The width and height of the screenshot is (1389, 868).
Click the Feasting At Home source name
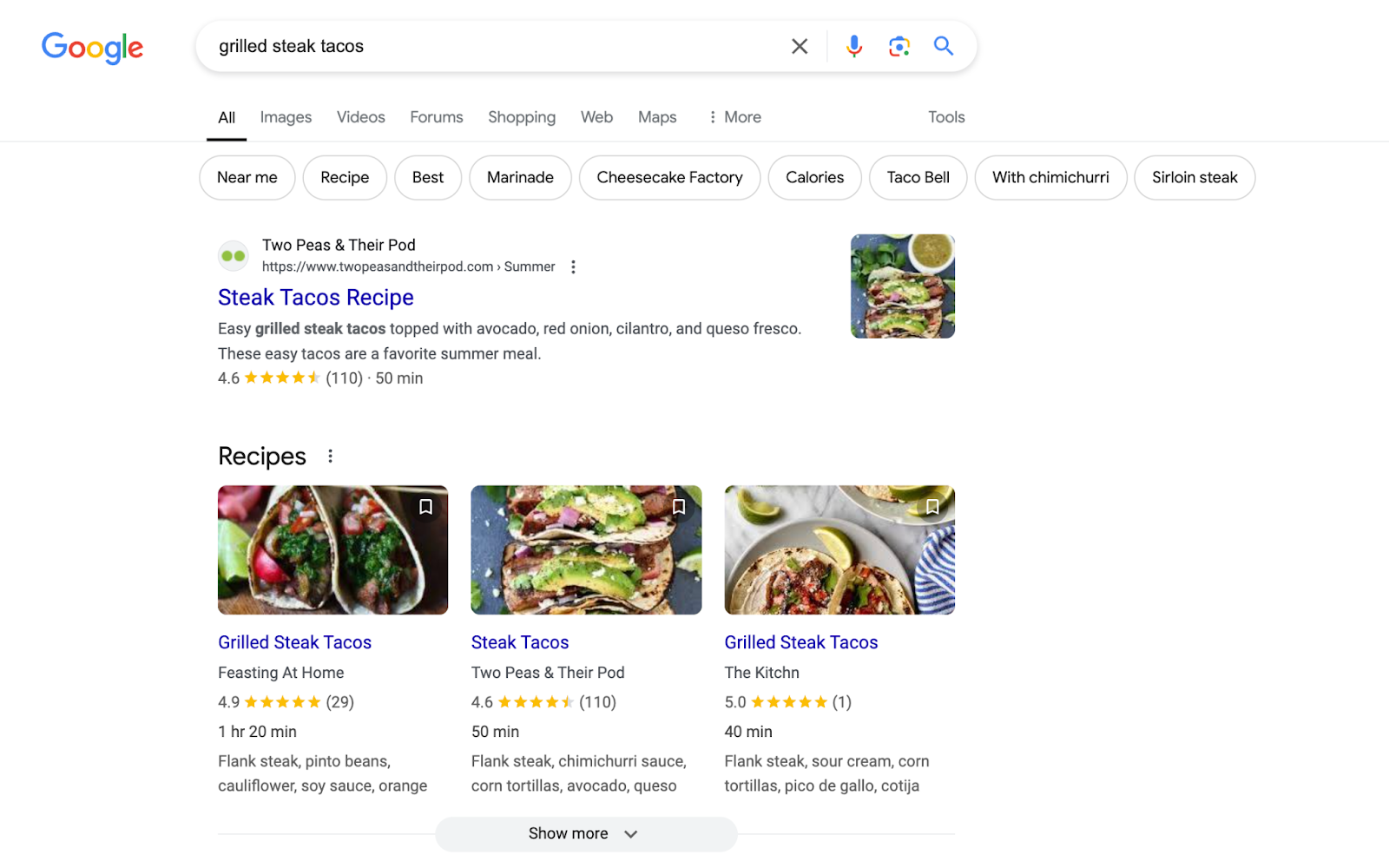click(x=281, y=673)
